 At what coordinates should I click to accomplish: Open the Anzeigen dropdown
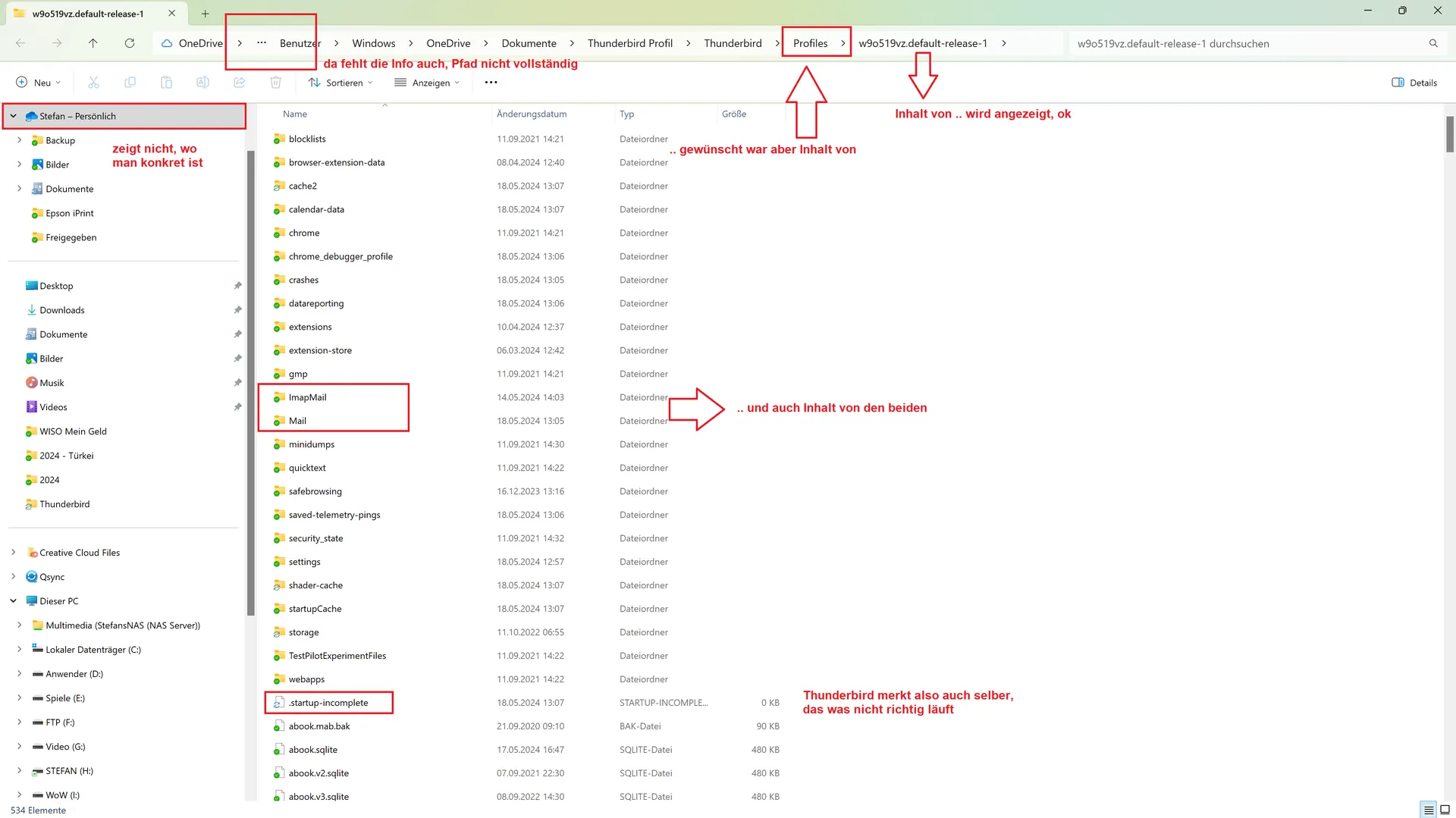(x=427, y=83)
